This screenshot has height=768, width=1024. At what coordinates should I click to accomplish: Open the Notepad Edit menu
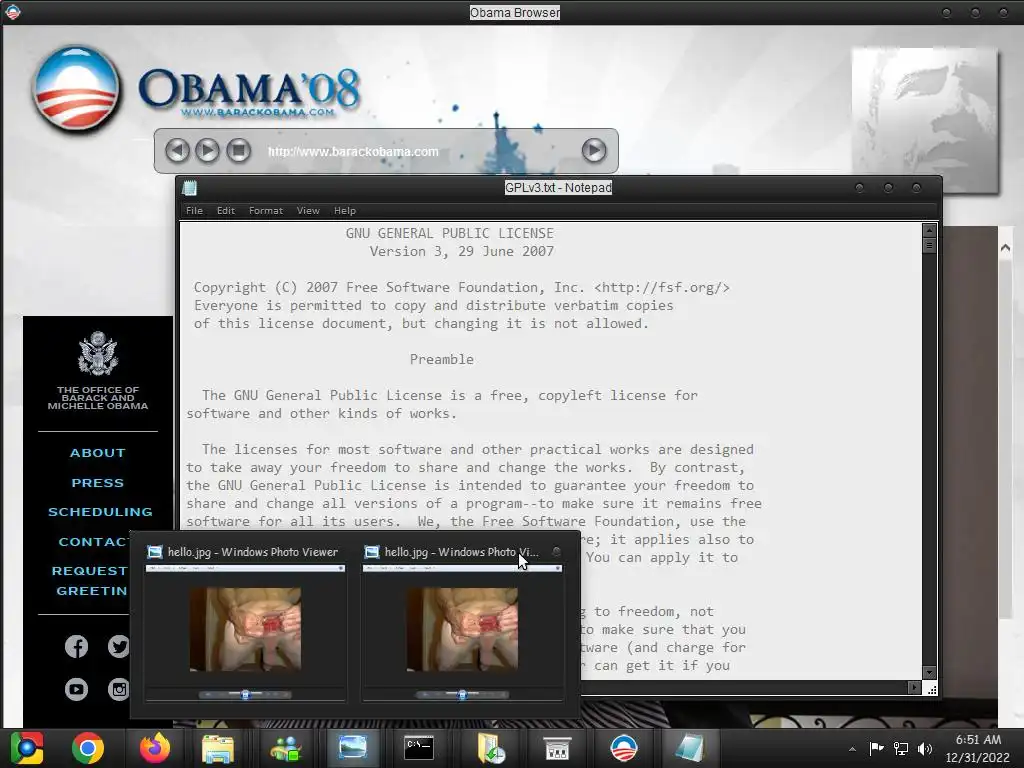pos(226,210)
